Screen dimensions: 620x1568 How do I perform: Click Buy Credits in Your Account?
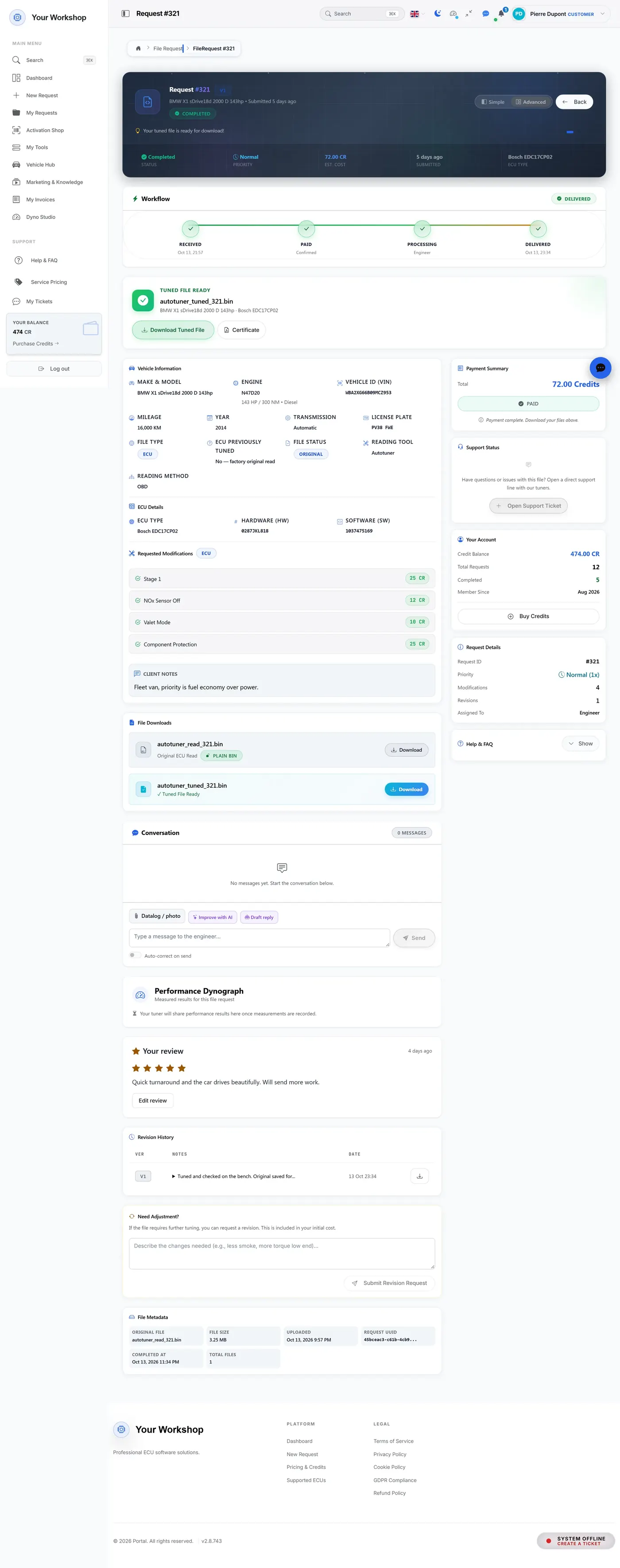528,616
